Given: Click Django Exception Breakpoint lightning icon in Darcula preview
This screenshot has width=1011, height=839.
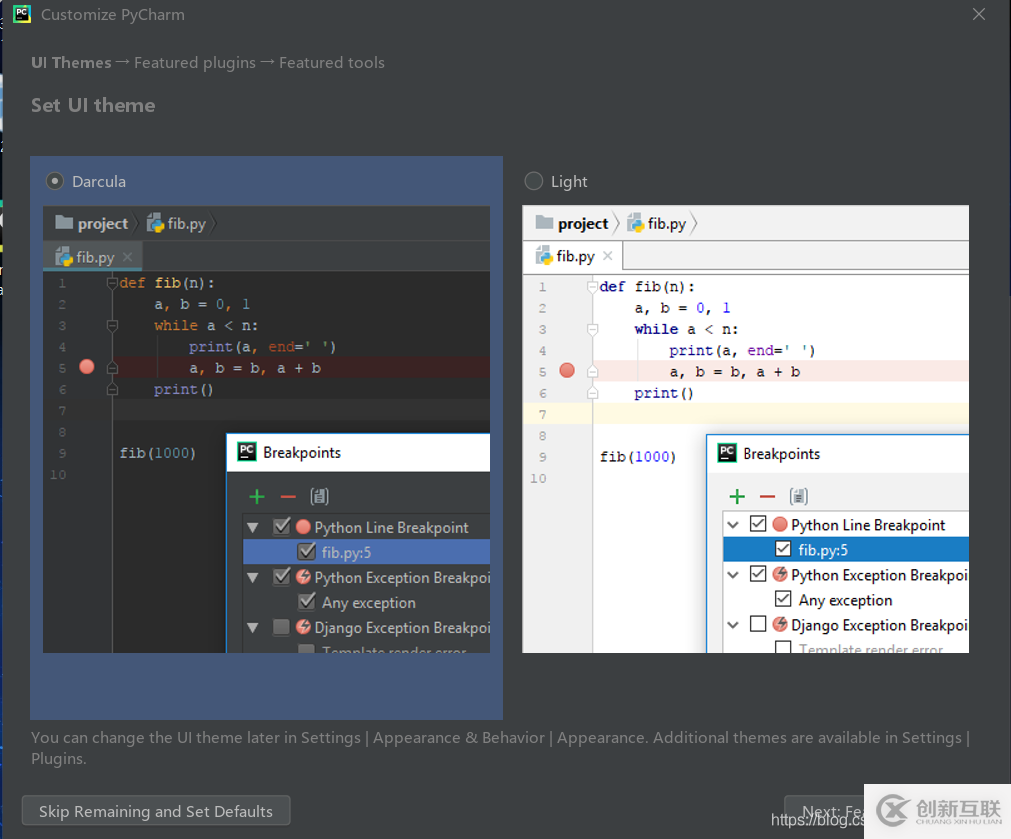Looking at the screenshot, I should [x=303, y=627].
